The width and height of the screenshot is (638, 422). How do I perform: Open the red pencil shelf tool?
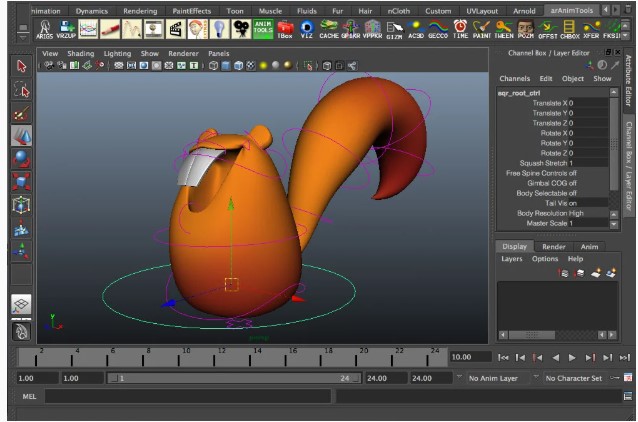110,29
